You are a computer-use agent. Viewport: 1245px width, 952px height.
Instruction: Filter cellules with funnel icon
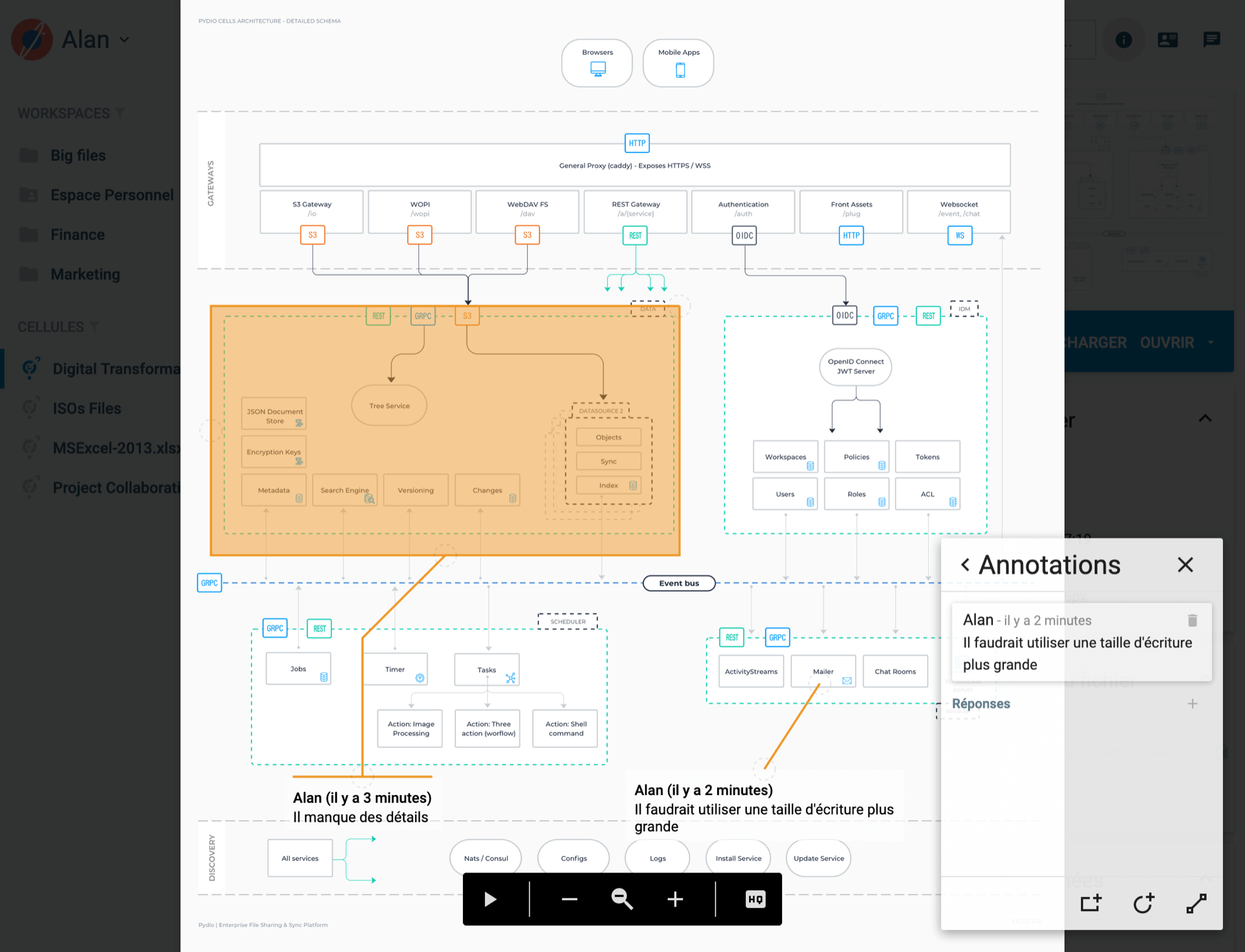[x=94, y=327]
